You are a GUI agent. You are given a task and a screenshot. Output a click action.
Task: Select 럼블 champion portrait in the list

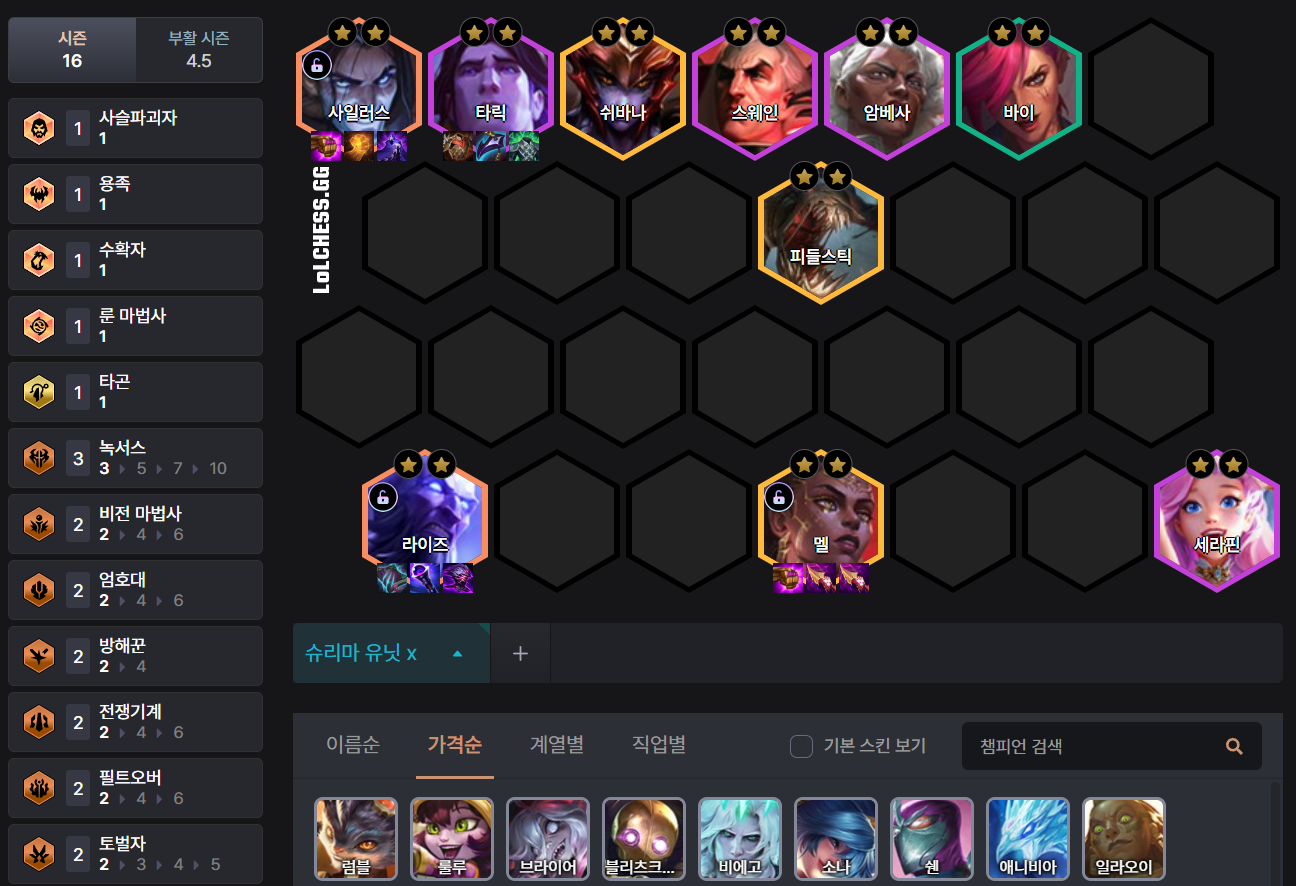tap(356, 838)
